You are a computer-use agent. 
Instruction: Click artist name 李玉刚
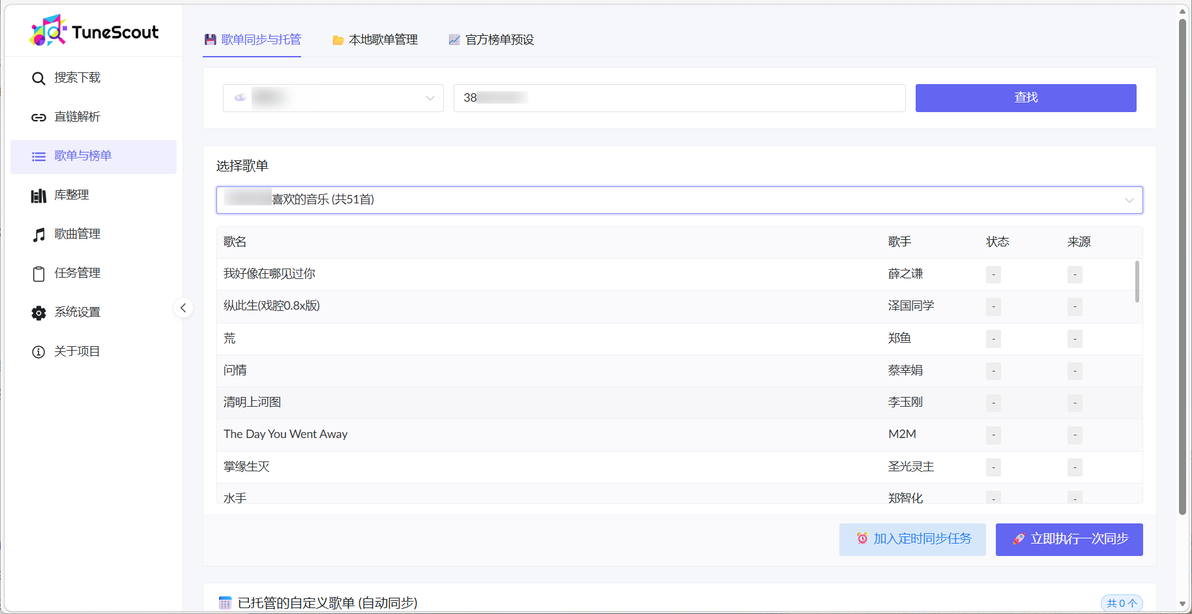point(905,403)
